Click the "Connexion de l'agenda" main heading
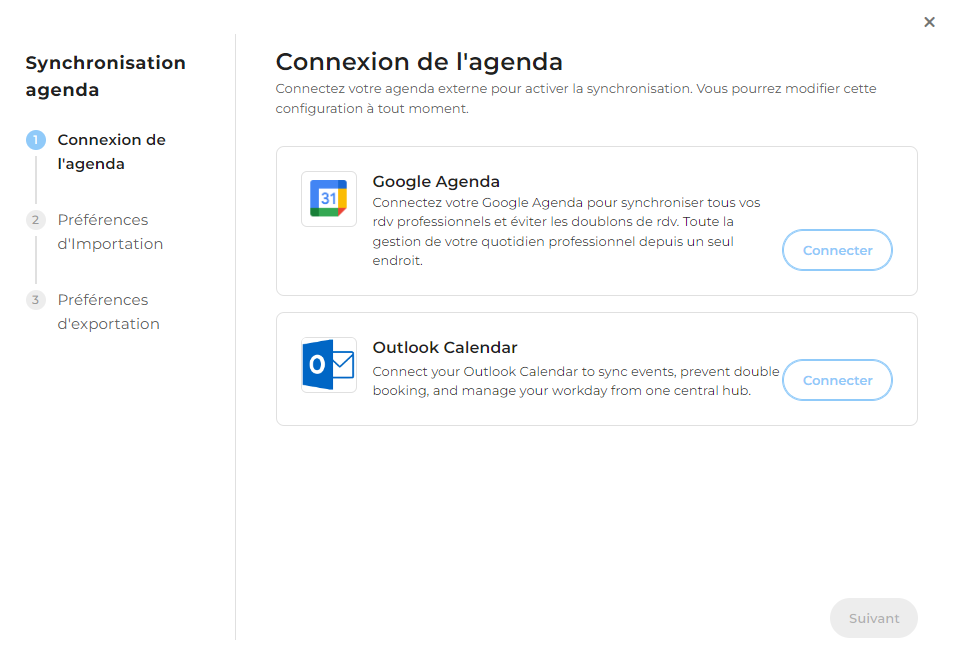 tap(419, 61)
